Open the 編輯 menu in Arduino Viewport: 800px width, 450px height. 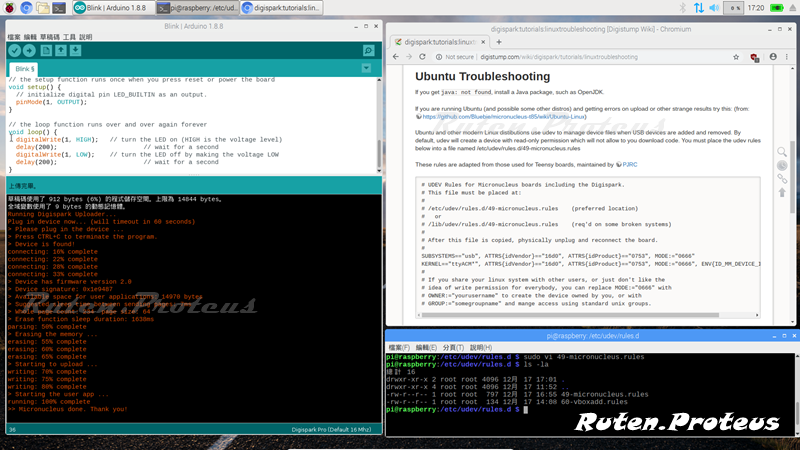[30, 37]
